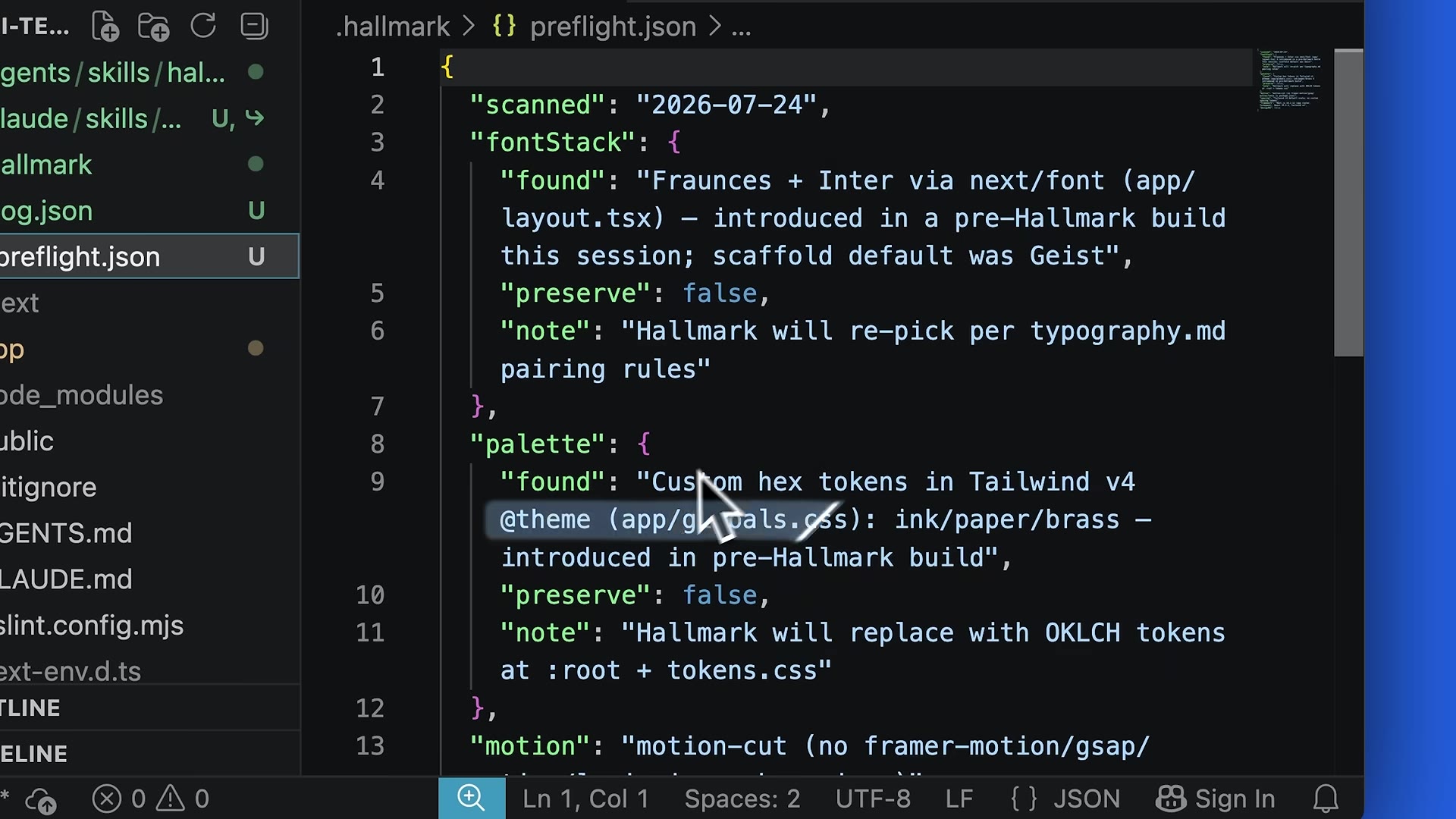Open slint.config.mjs file

[x=149, y=625]
